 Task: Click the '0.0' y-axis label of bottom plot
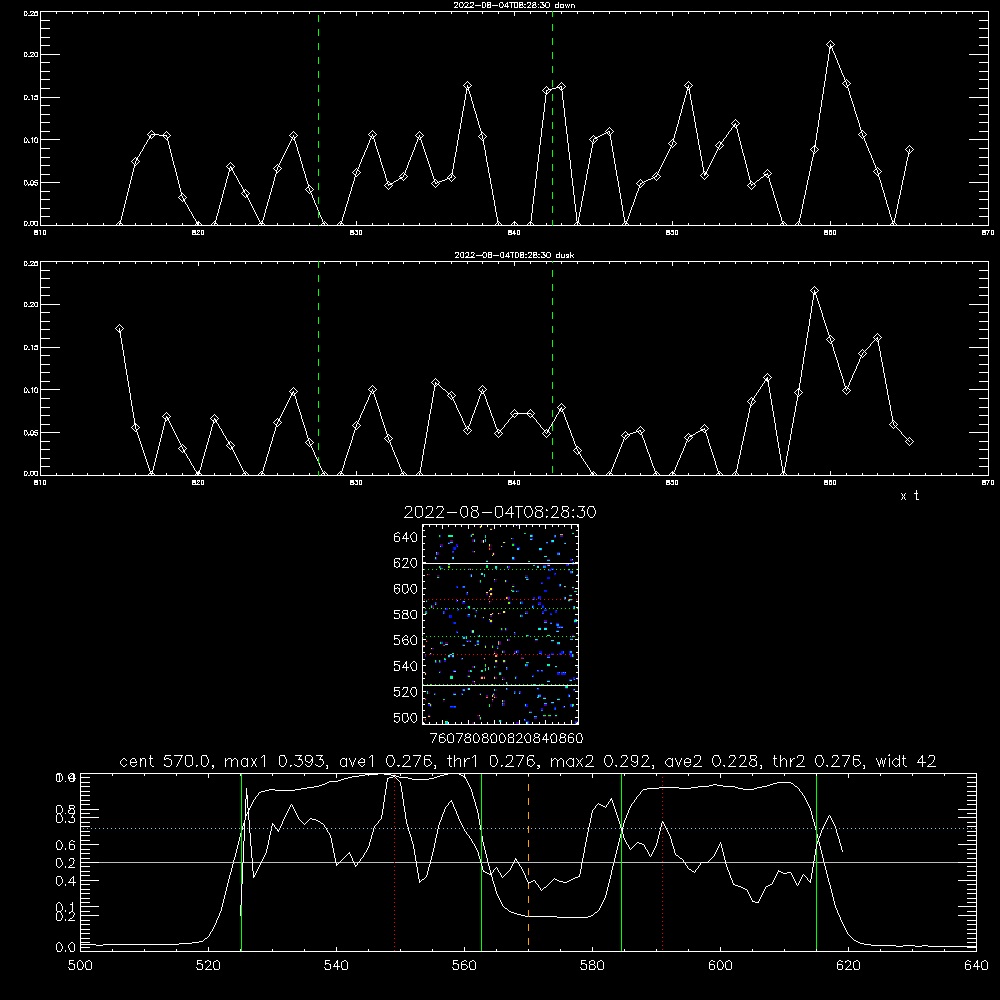point(66,947)
